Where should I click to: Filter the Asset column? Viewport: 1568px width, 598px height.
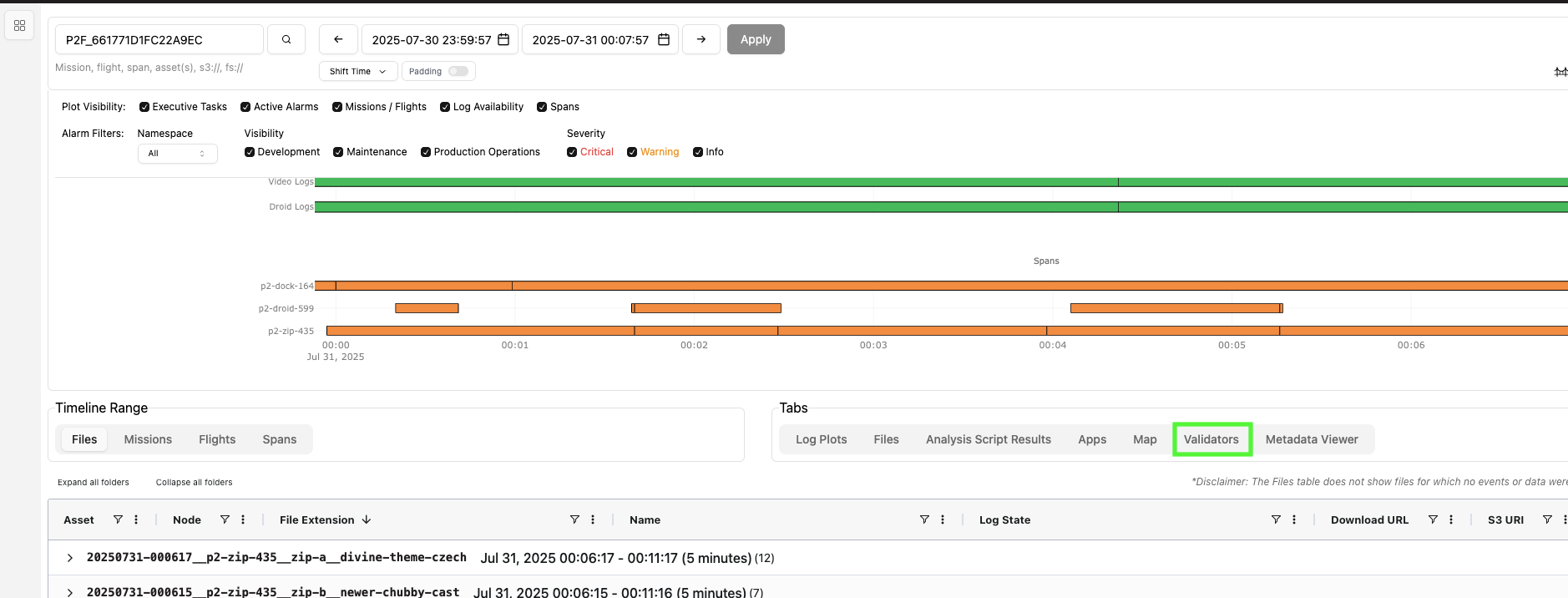(118, 519)
